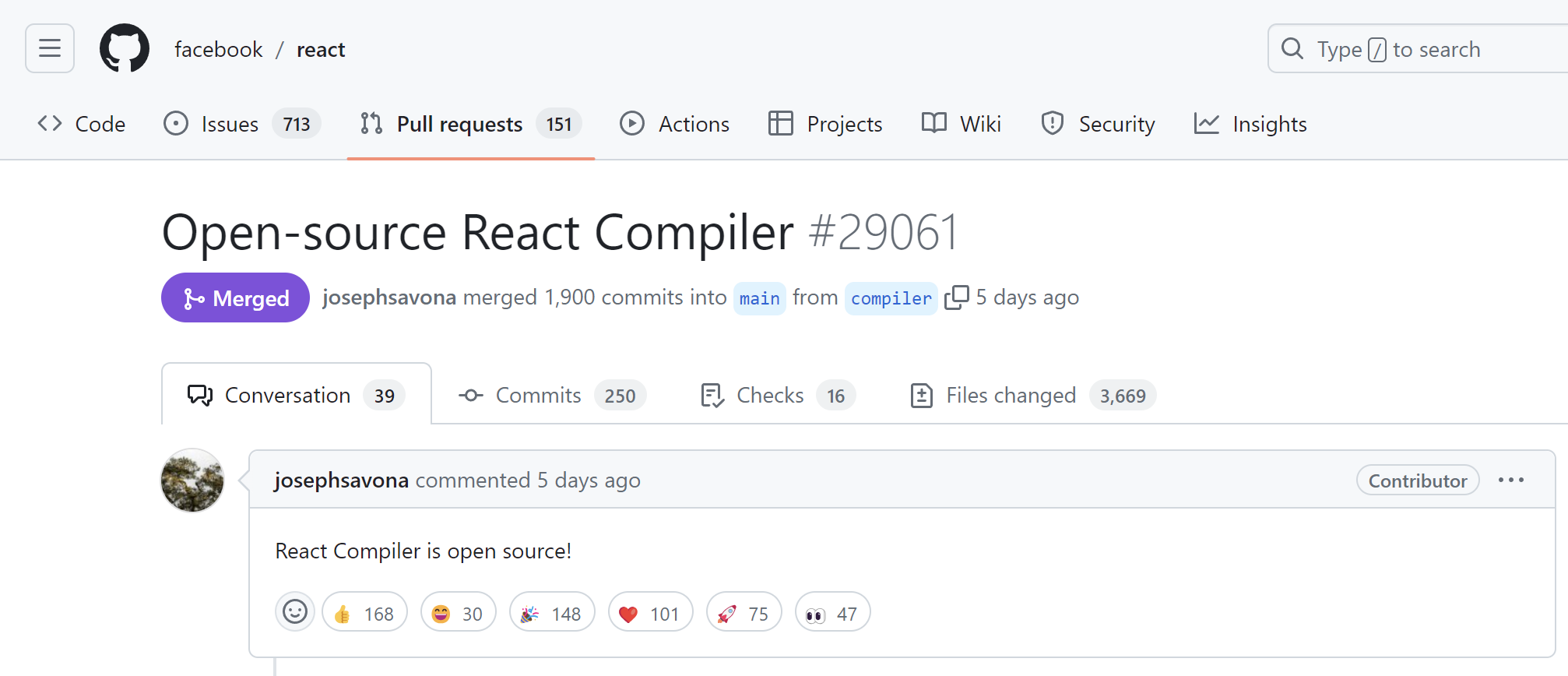Open the Wiki tab
The height and width of the screenshot is (676, 1568).
[962, 124]
